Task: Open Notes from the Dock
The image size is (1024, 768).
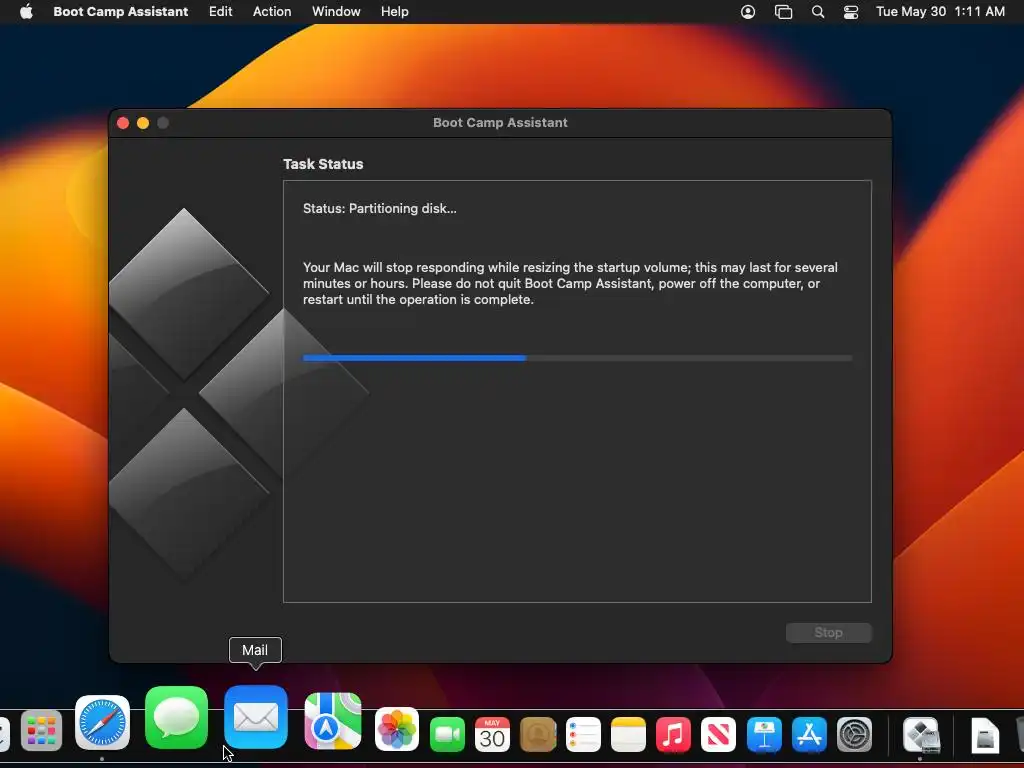Action: 628,734
